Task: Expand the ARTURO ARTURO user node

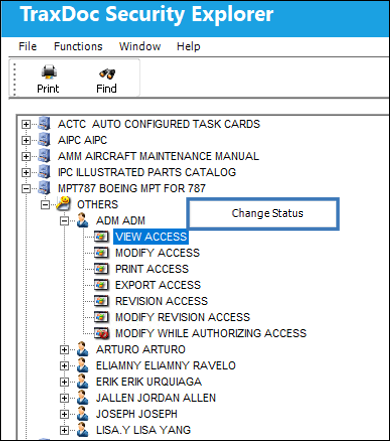Action: coord(65,350)
